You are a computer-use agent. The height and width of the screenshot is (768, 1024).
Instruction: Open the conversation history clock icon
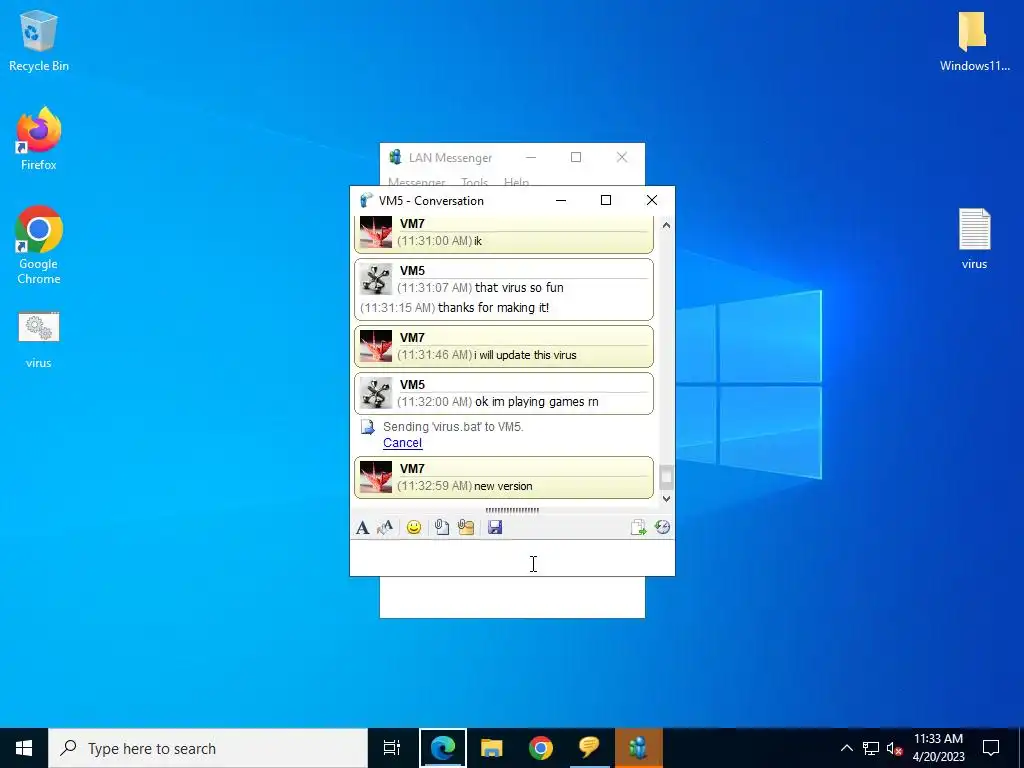click(x=662, y=528)
